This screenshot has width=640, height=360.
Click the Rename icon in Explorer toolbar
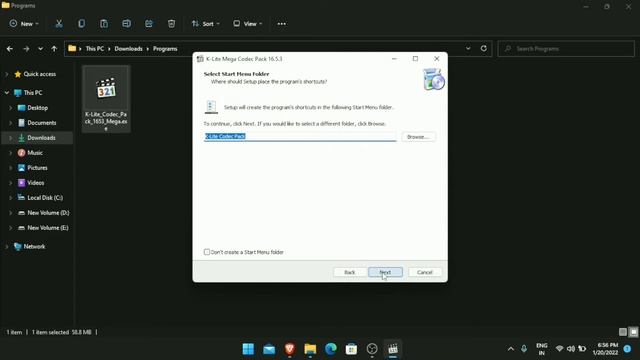pyautogui.click(x=127, y=24)
